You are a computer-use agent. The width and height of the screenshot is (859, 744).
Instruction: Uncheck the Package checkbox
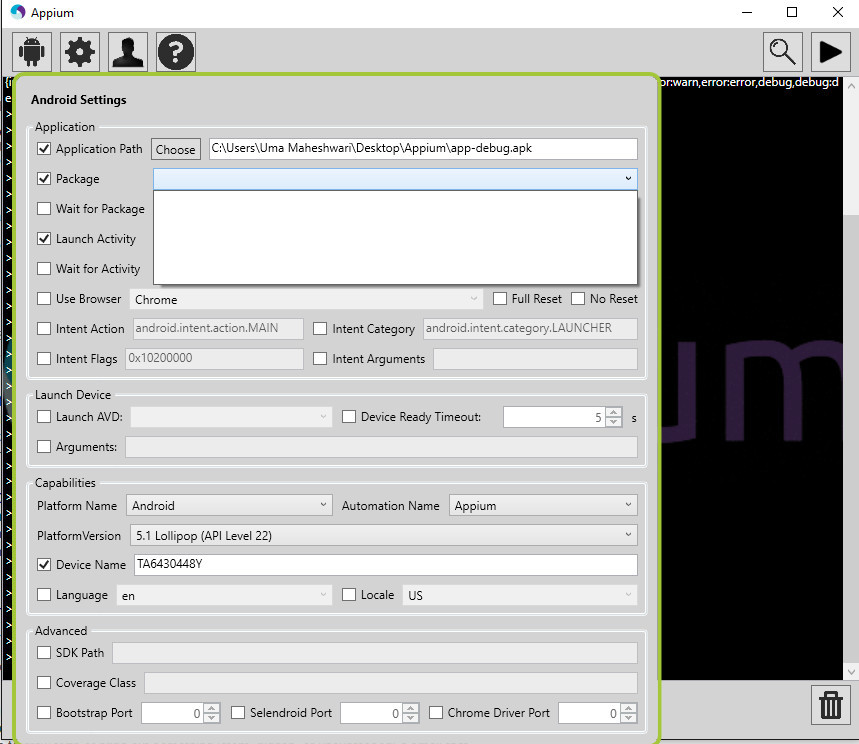click(44, 179)
